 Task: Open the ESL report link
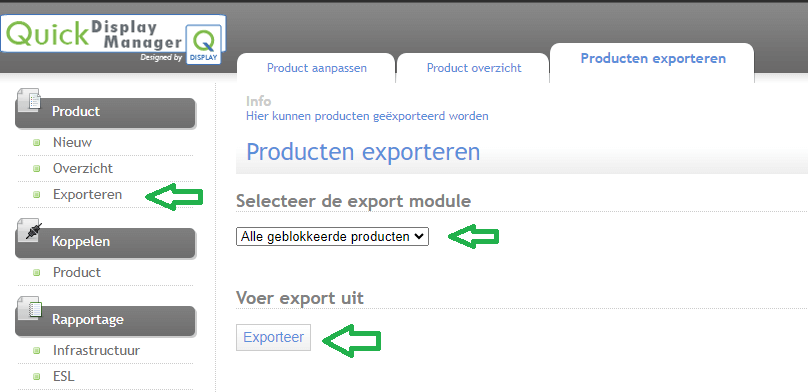pos(64,376)
